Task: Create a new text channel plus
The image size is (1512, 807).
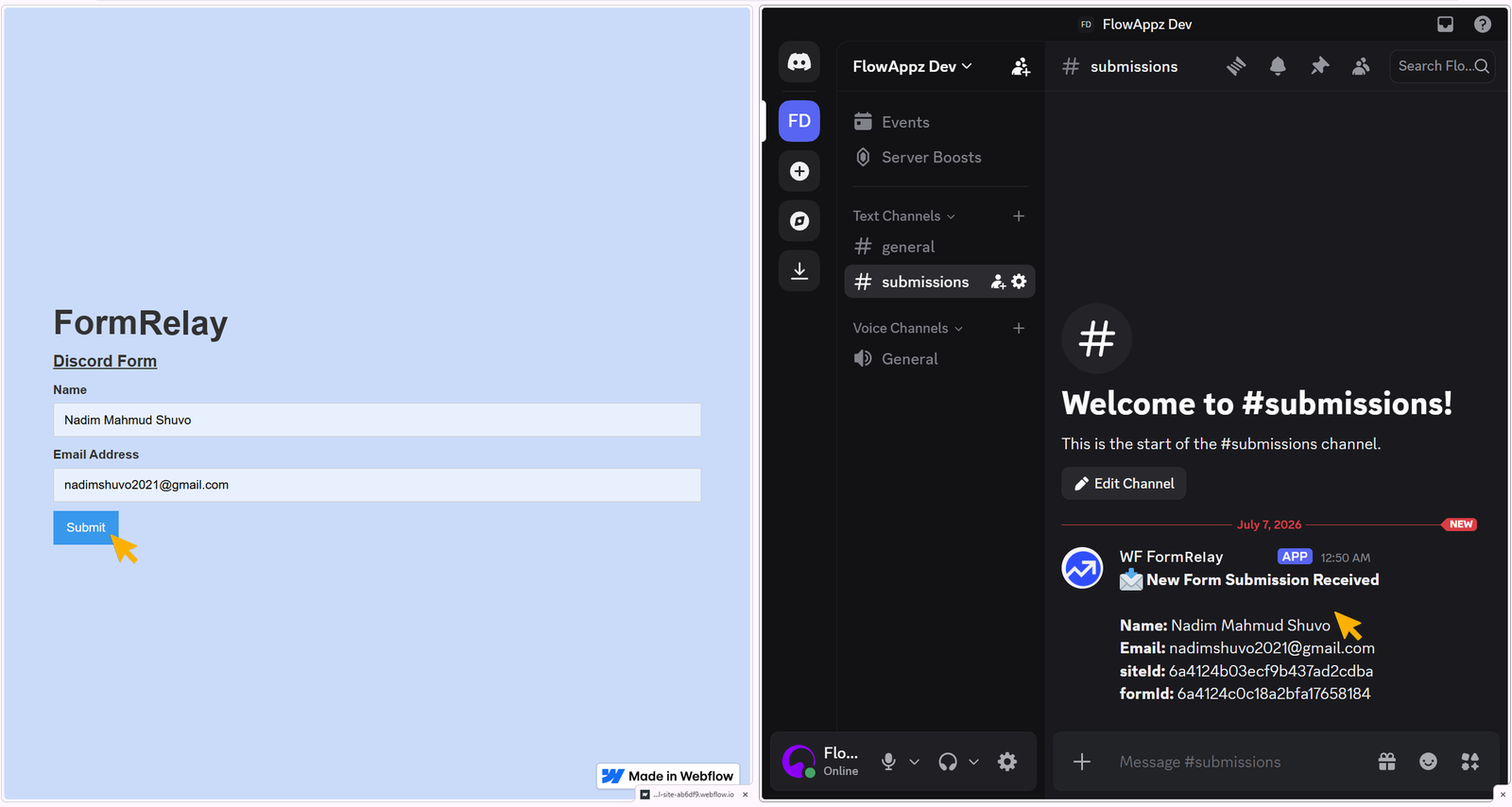Action: point(1019,216)
